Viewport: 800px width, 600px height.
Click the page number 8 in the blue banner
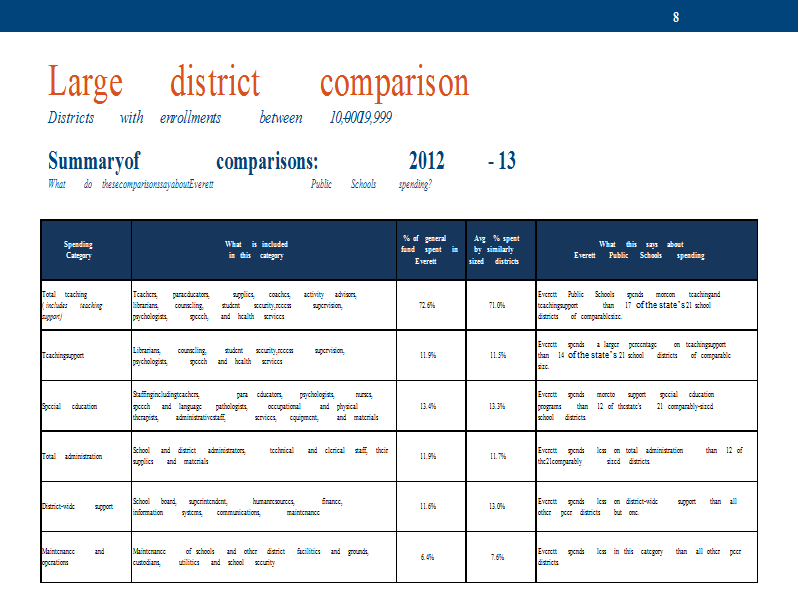(x=676, y=17)
